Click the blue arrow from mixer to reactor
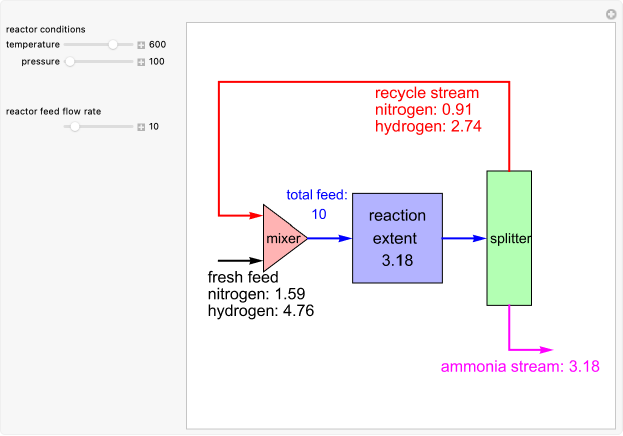 pos(330,239)
